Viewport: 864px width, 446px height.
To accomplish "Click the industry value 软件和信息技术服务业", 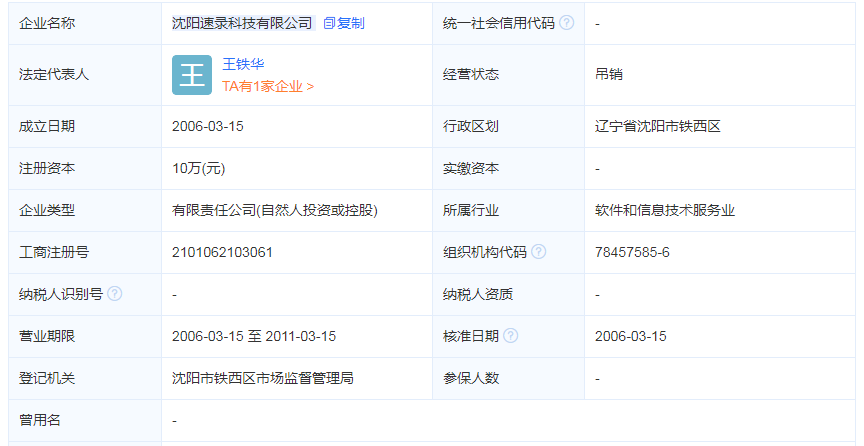I will pos(665,210).
